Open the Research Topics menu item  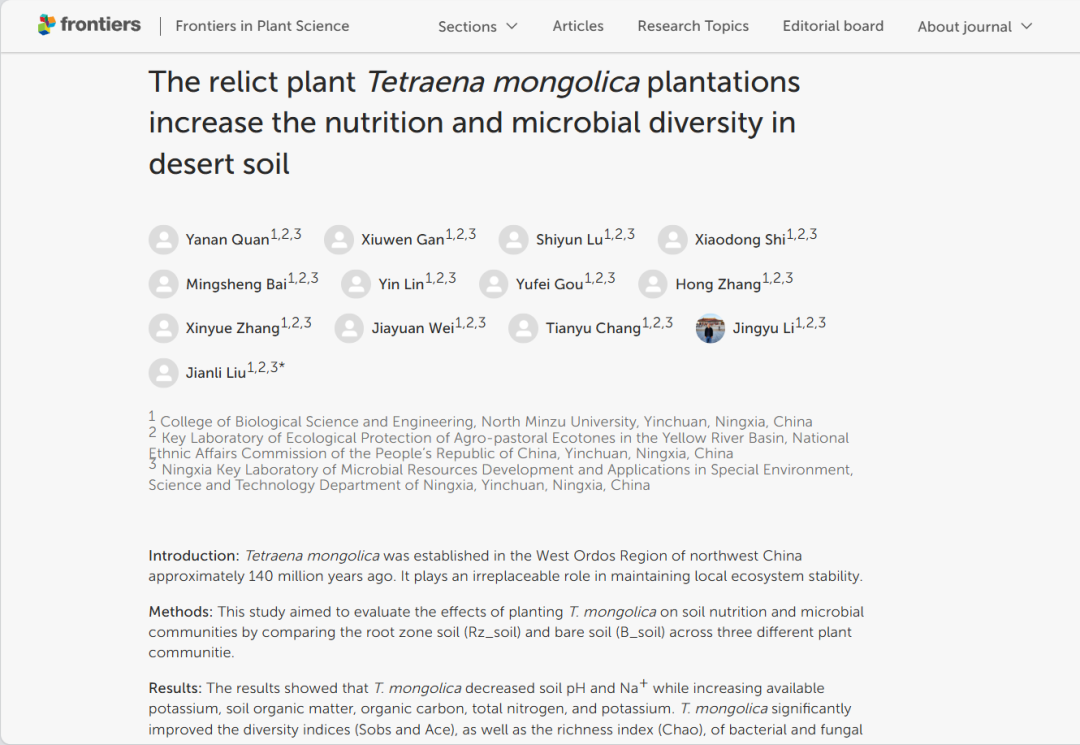click(x=693, y=26)
